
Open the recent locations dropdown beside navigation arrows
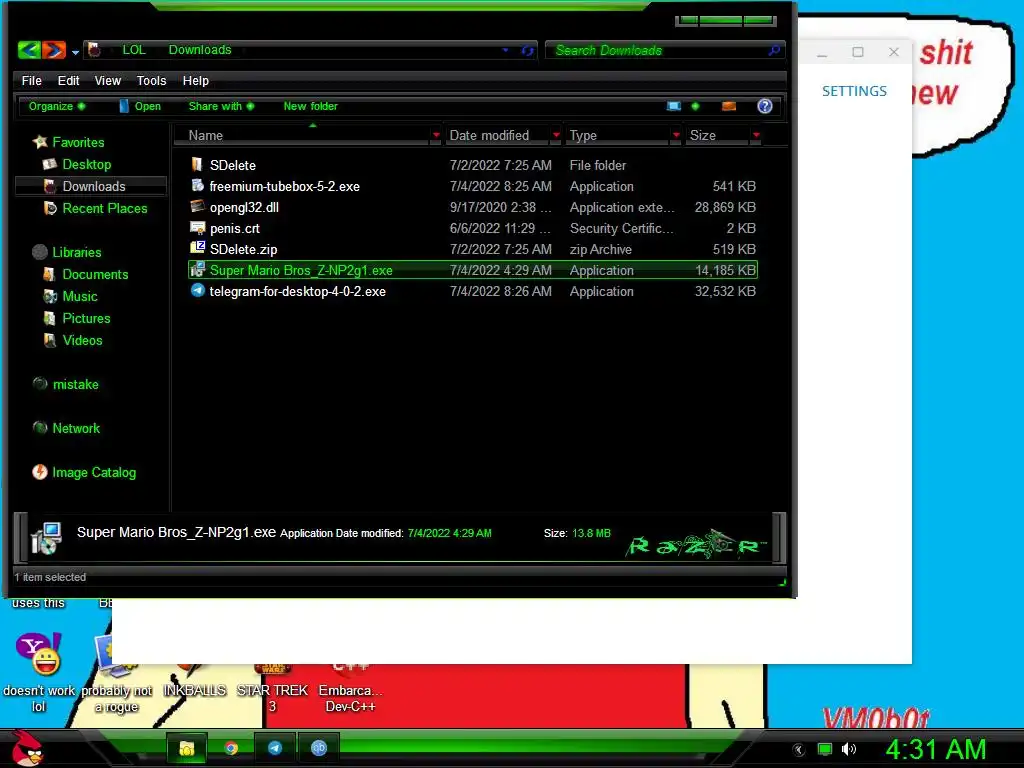tap(75, 52)
